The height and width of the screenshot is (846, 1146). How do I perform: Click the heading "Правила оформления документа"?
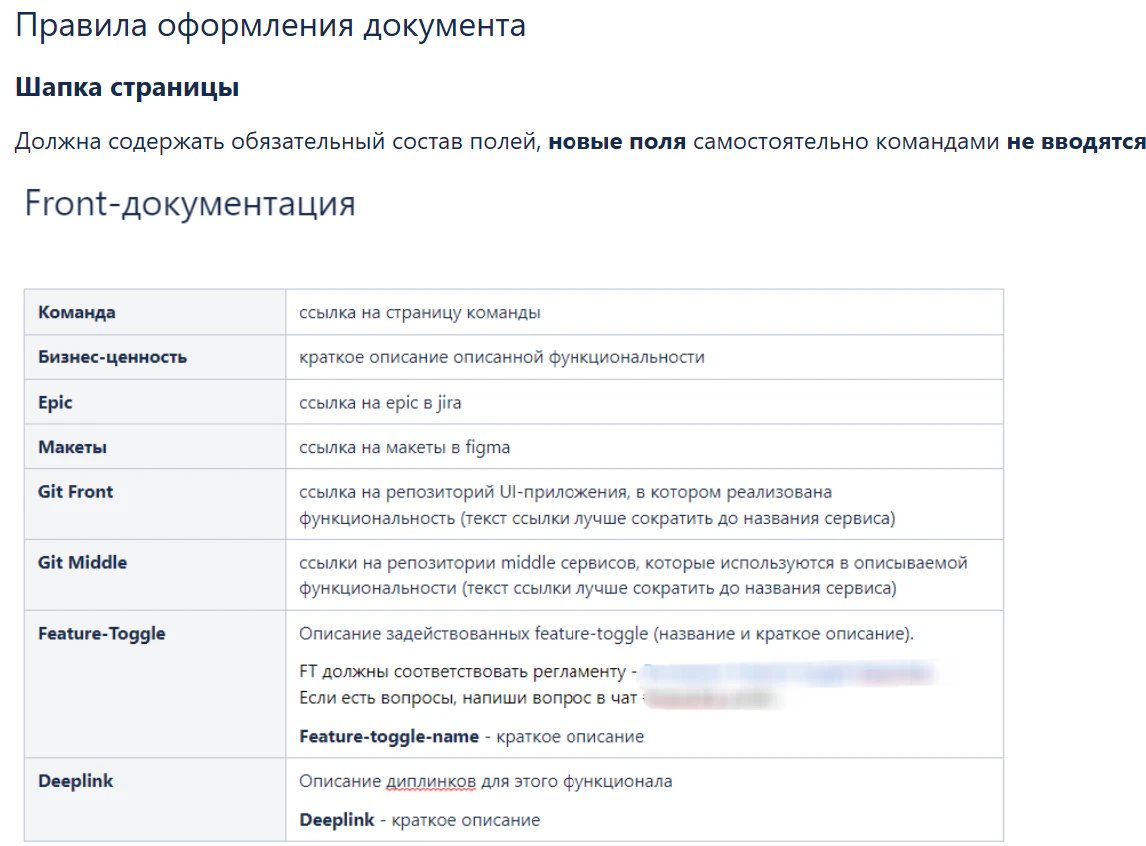pyautogui.click(x=270, y=26)
